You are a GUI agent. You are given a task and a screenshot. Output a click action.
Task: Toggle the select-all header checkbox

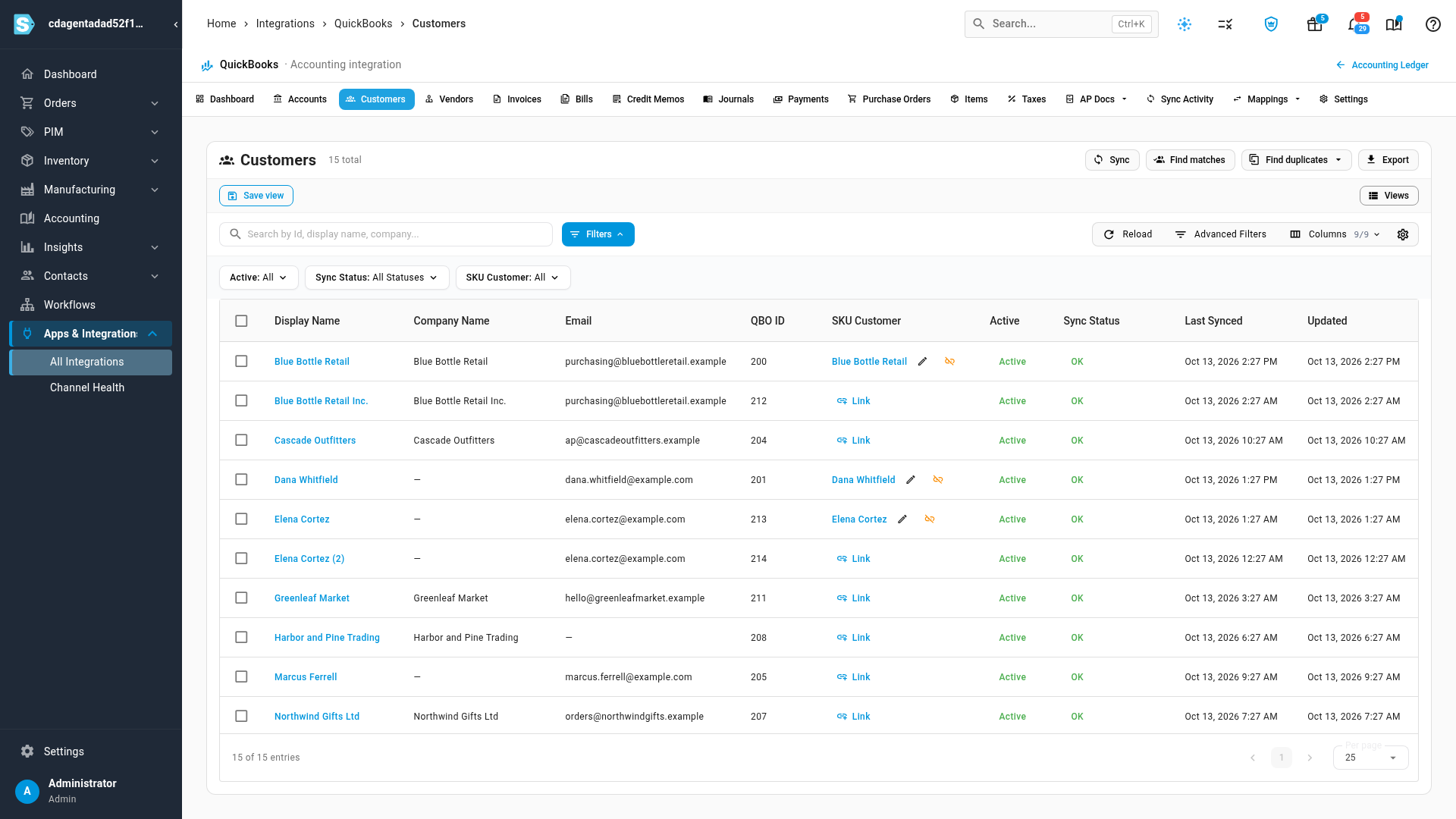pos(241,321)
